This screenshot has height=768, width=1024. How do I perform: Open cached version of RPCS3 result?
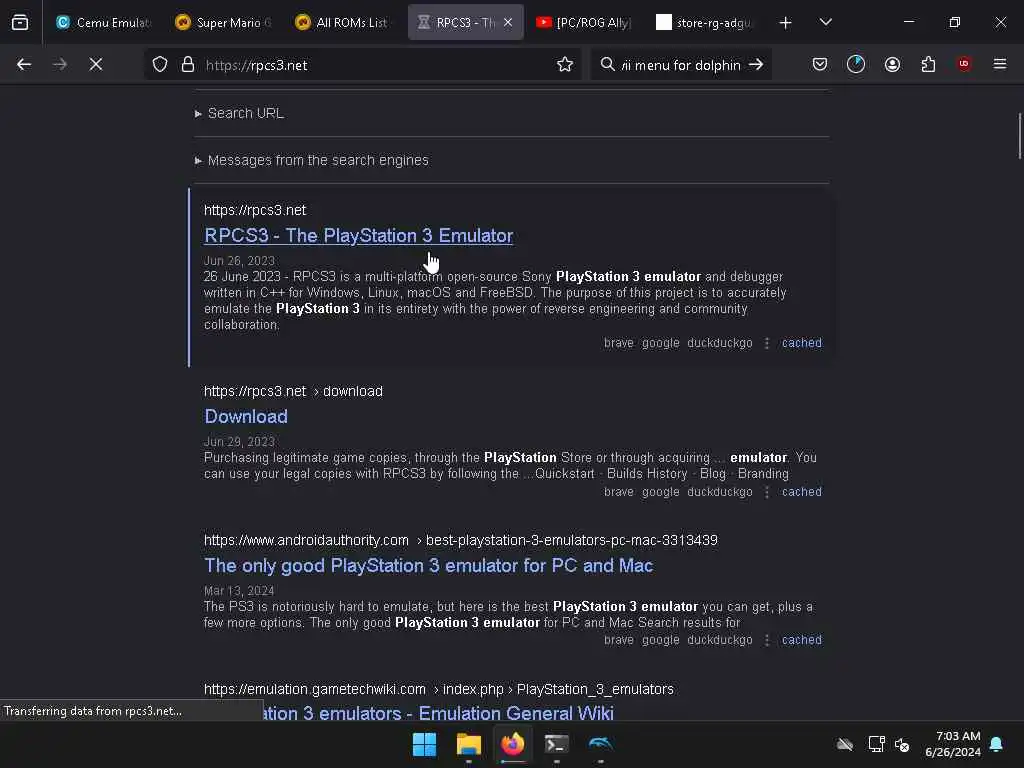tap(801, 343)
